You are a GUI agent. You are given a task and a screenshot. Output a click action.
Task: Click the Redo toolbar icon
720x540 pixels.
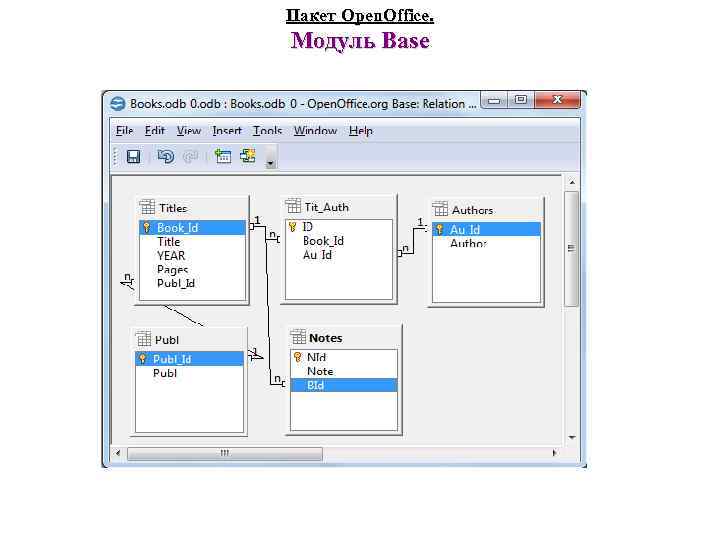tap(190, 157)
